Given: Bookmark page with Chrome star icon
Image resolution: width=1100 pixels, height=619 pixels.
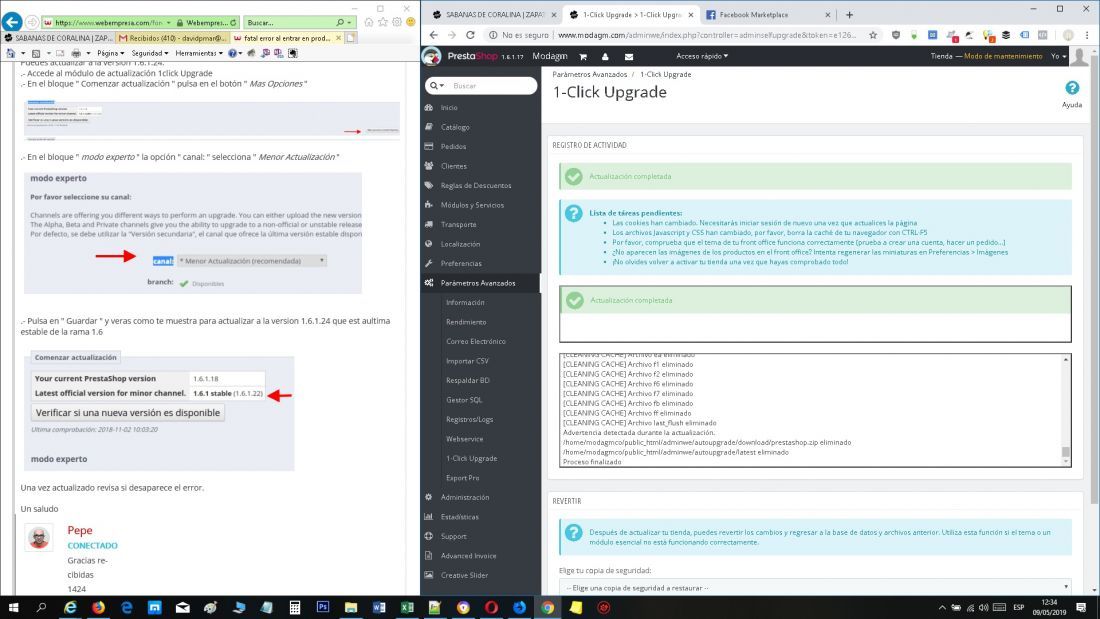Looking at the screenshot, I should [873, 34].
